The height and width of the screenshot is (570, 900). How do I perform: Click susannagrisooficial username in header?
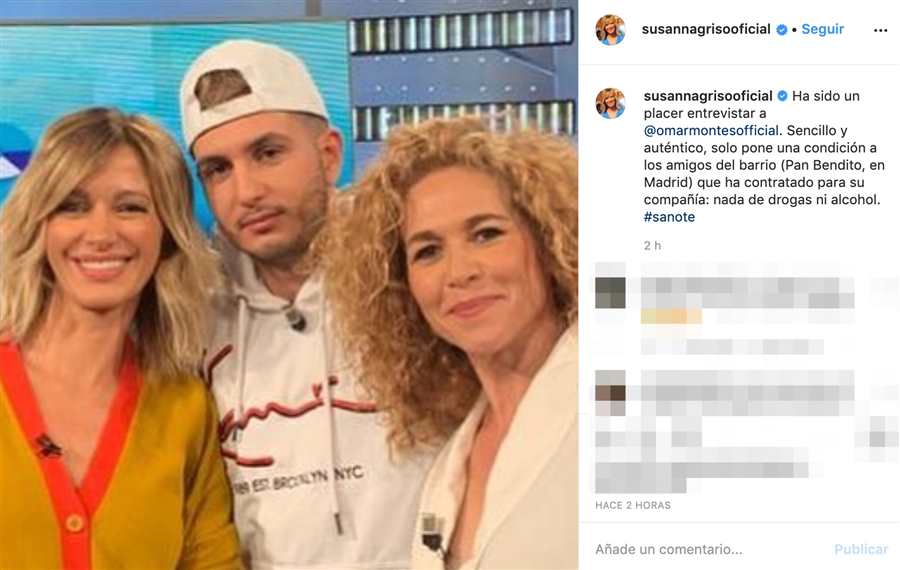pos(706,29)
